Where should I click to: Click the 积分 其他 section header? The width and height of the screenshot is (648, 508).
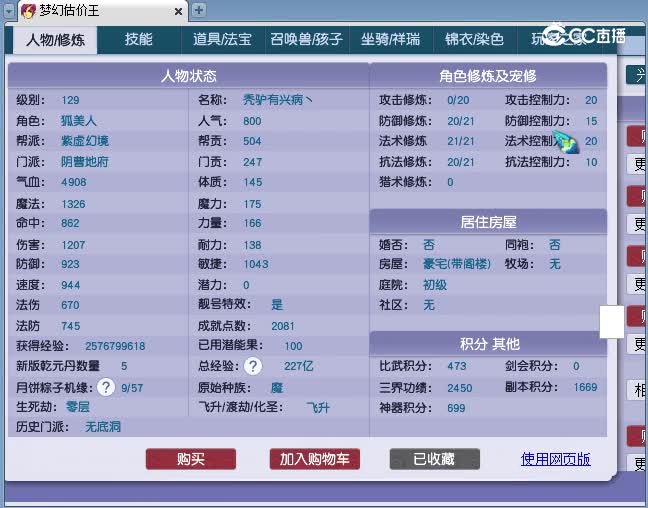tap(490, 344)
